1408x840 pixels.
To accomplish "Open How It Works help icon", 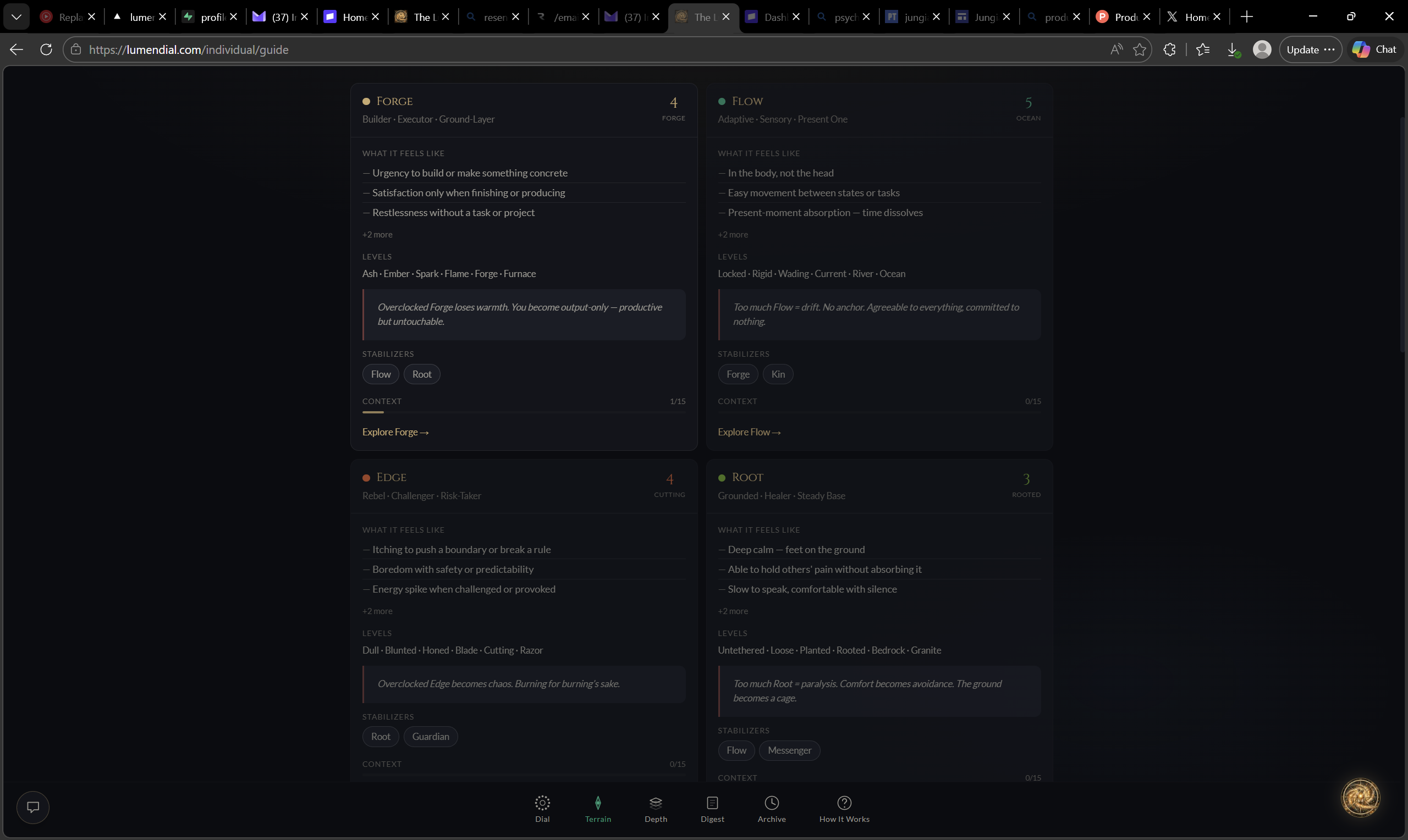I will tap(844, 803).
